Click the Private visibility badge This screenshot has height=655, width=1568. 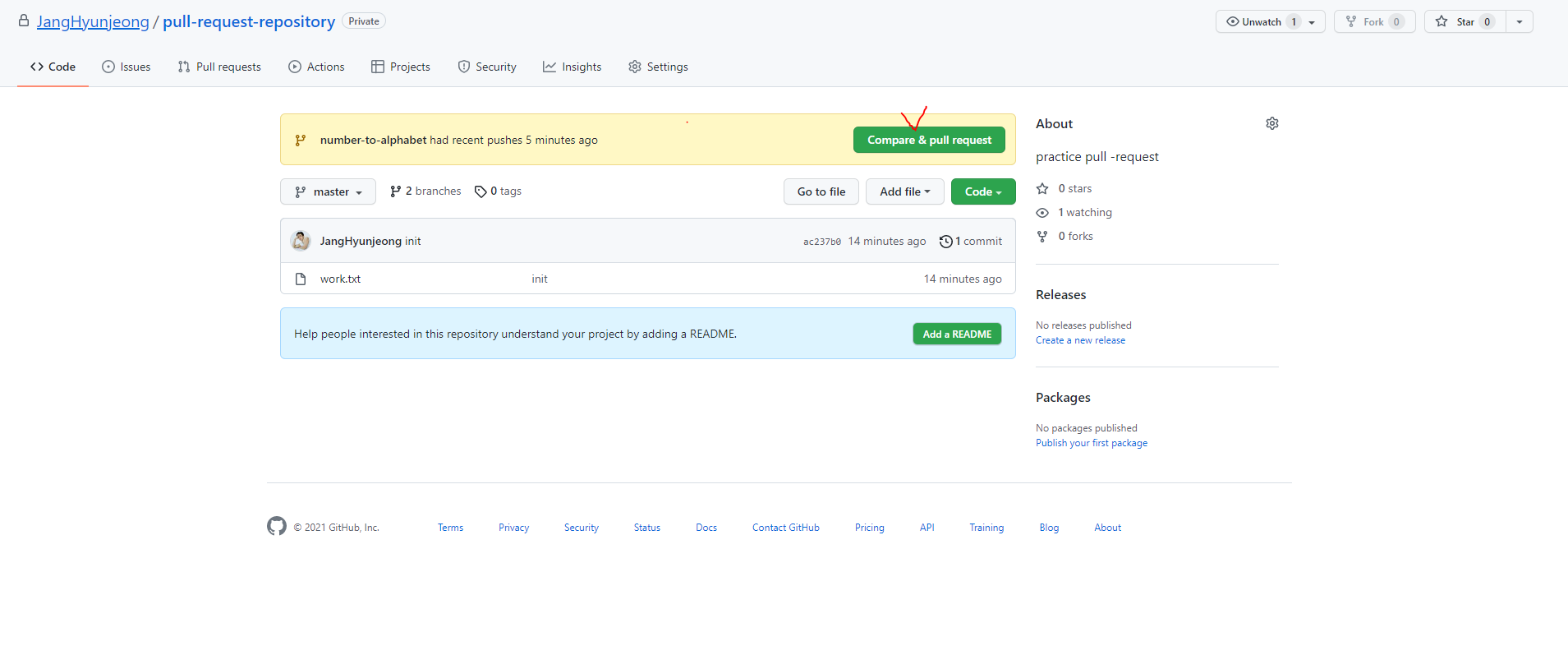tap(364, 21)
